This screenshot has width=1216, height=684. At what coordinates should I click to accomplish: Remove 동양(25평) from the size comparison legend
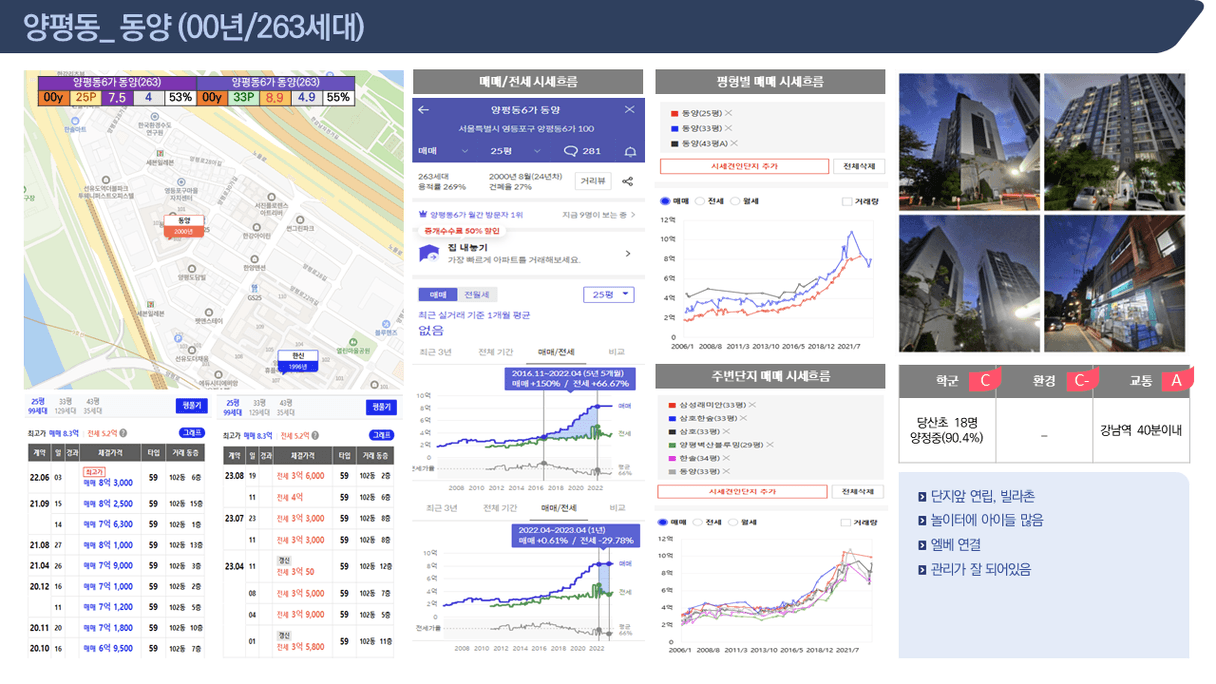coord(729,114)
